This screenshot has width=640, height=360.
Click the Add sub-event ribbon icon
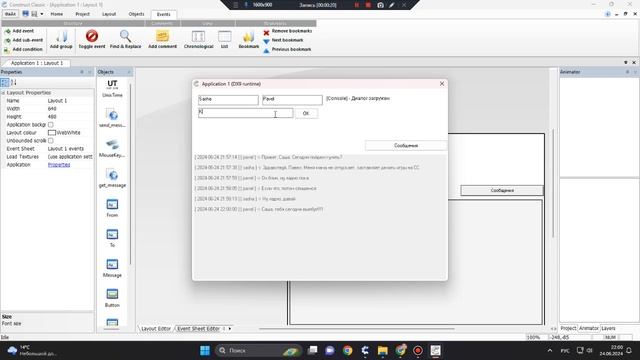point(7,40)
